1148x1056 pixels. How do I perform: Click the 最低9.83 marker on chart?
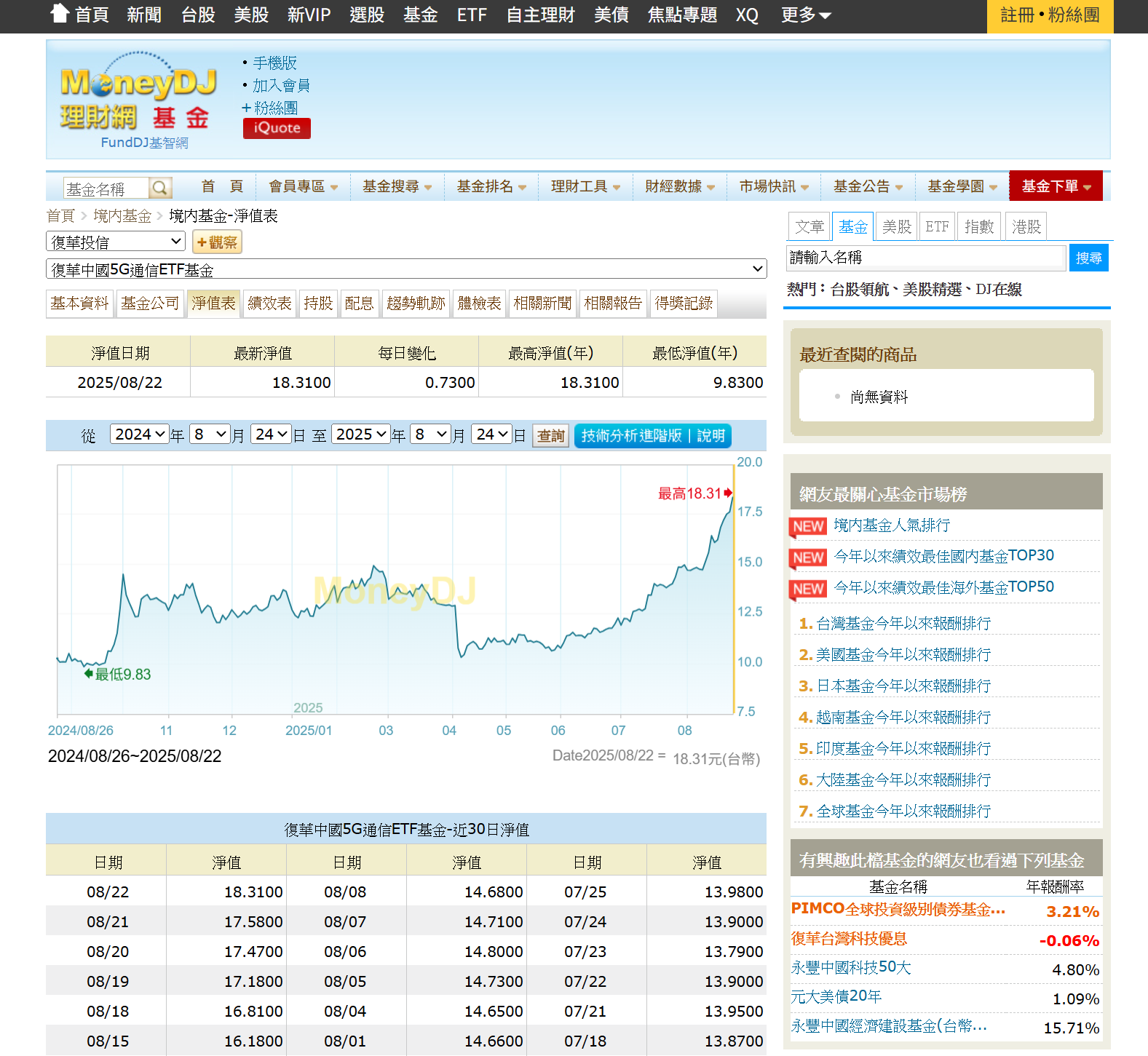(117, 675)
